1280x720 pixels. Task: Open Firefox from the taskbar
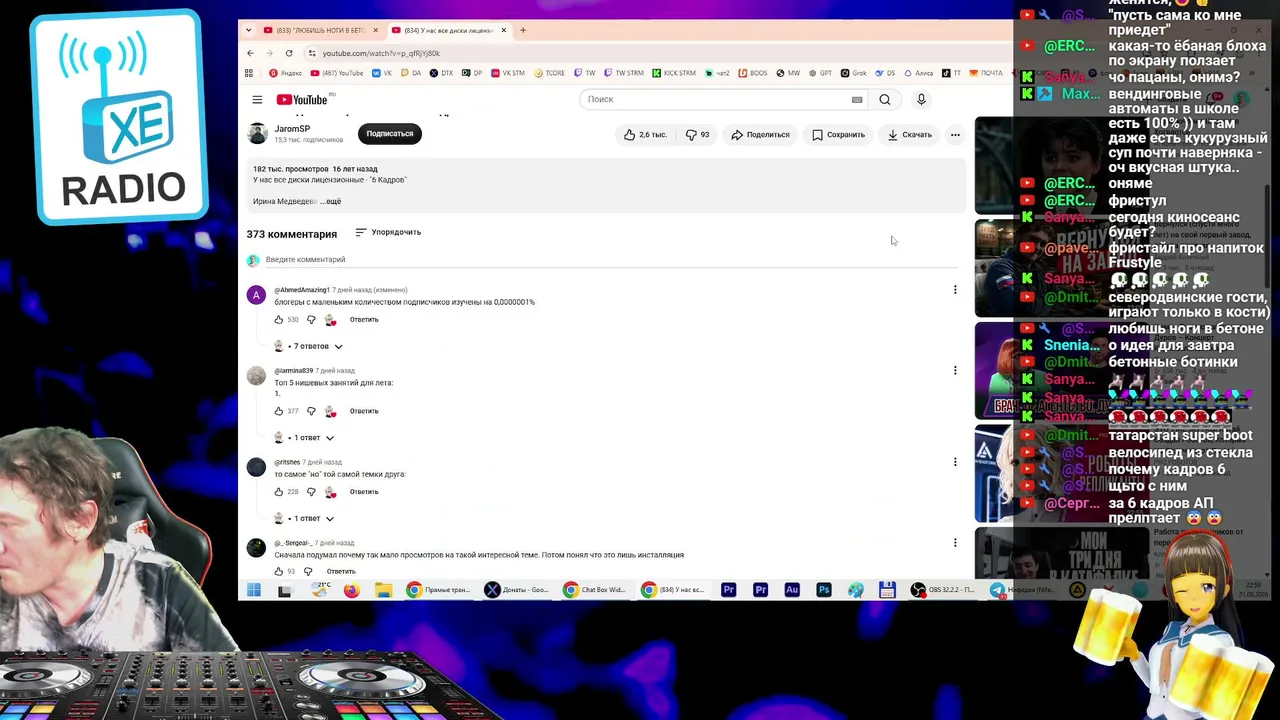click(351, 590)
